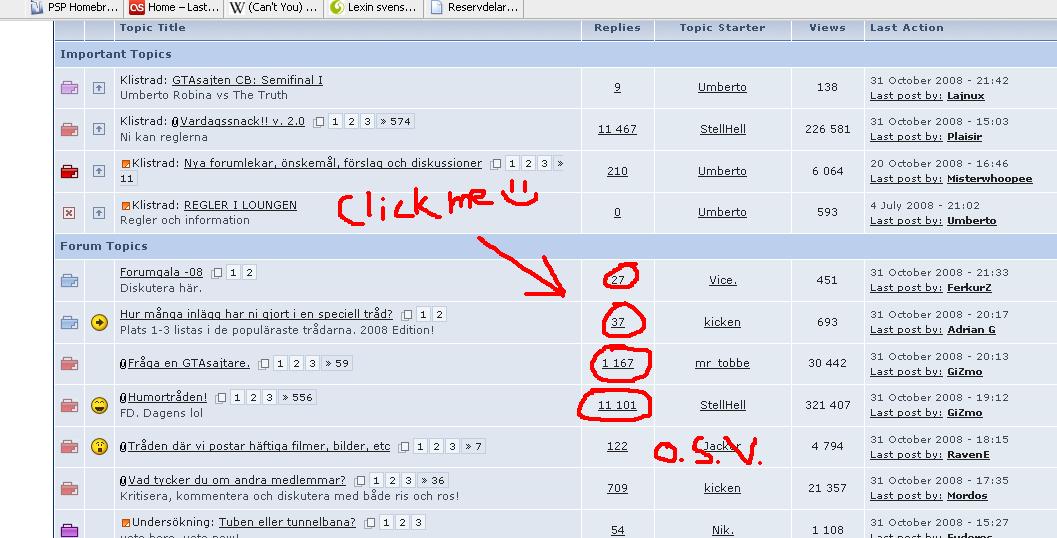Click the surprised smiley icon by Tråden där vi postar

click(99, 446)
